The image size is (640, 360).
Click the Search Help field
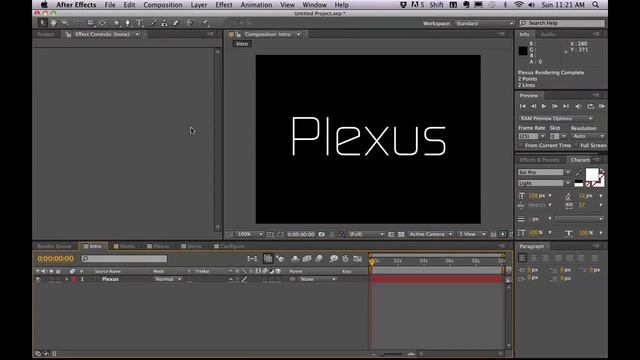(562, 23)
